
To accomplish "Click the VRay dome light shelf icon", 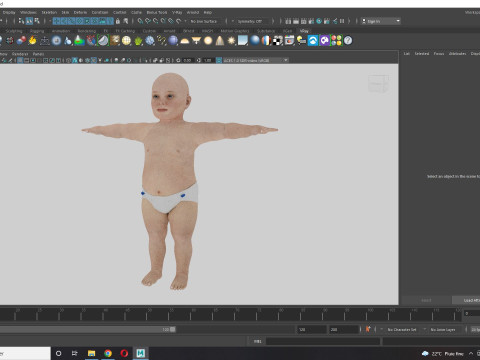I will (x=185, y=41).
